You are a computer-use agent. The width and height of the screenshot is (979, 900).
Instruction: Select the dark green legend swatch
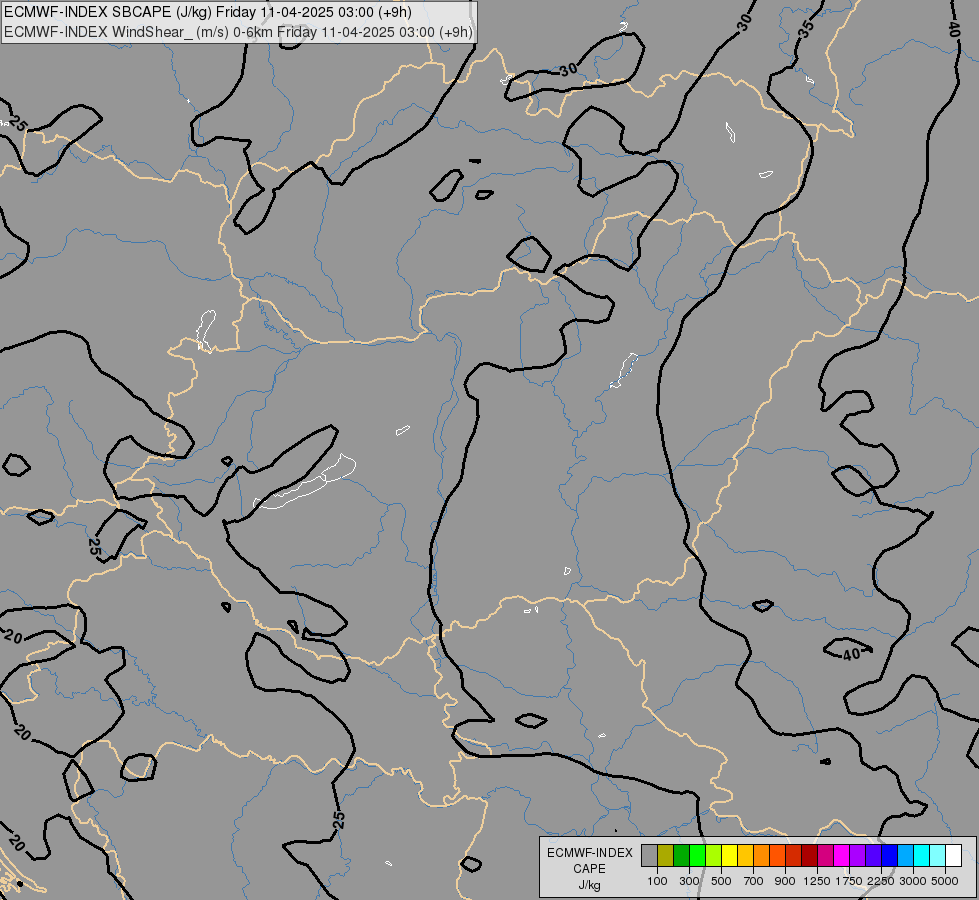click(681, 855)
